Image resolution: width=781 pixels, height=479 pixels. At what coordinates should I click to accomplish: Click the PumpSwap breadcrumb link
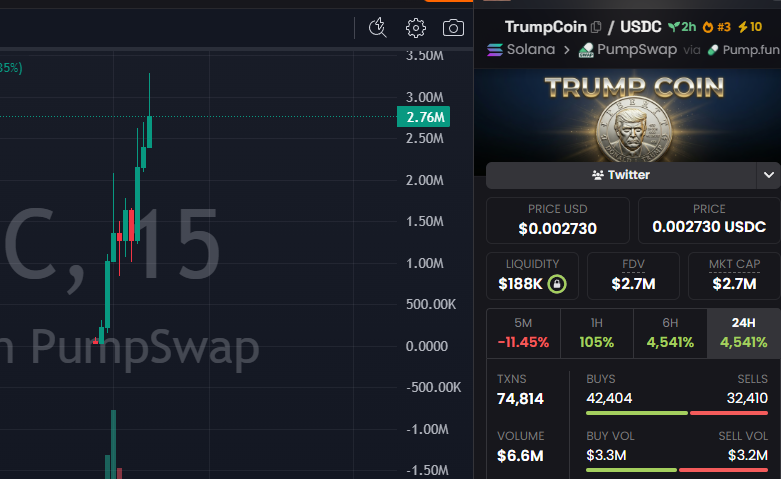pos(637,50)
